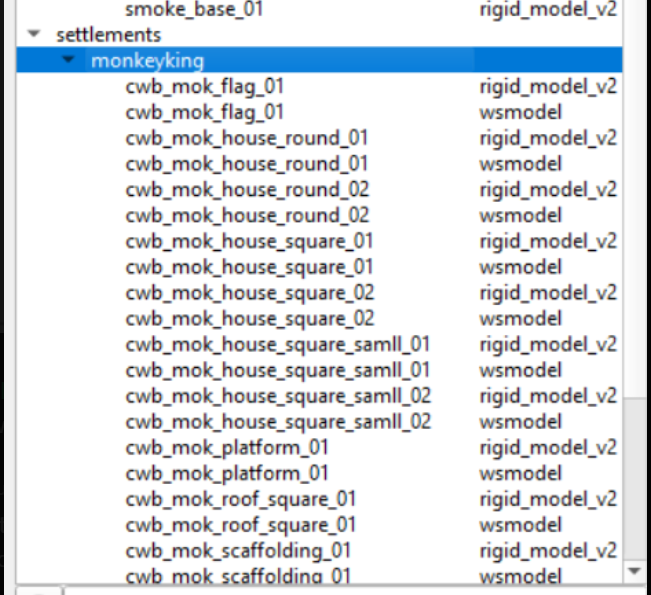Select smoke_base_01 rigid model entry
This screenshot has height=595, width=651.
coord(319,9)
